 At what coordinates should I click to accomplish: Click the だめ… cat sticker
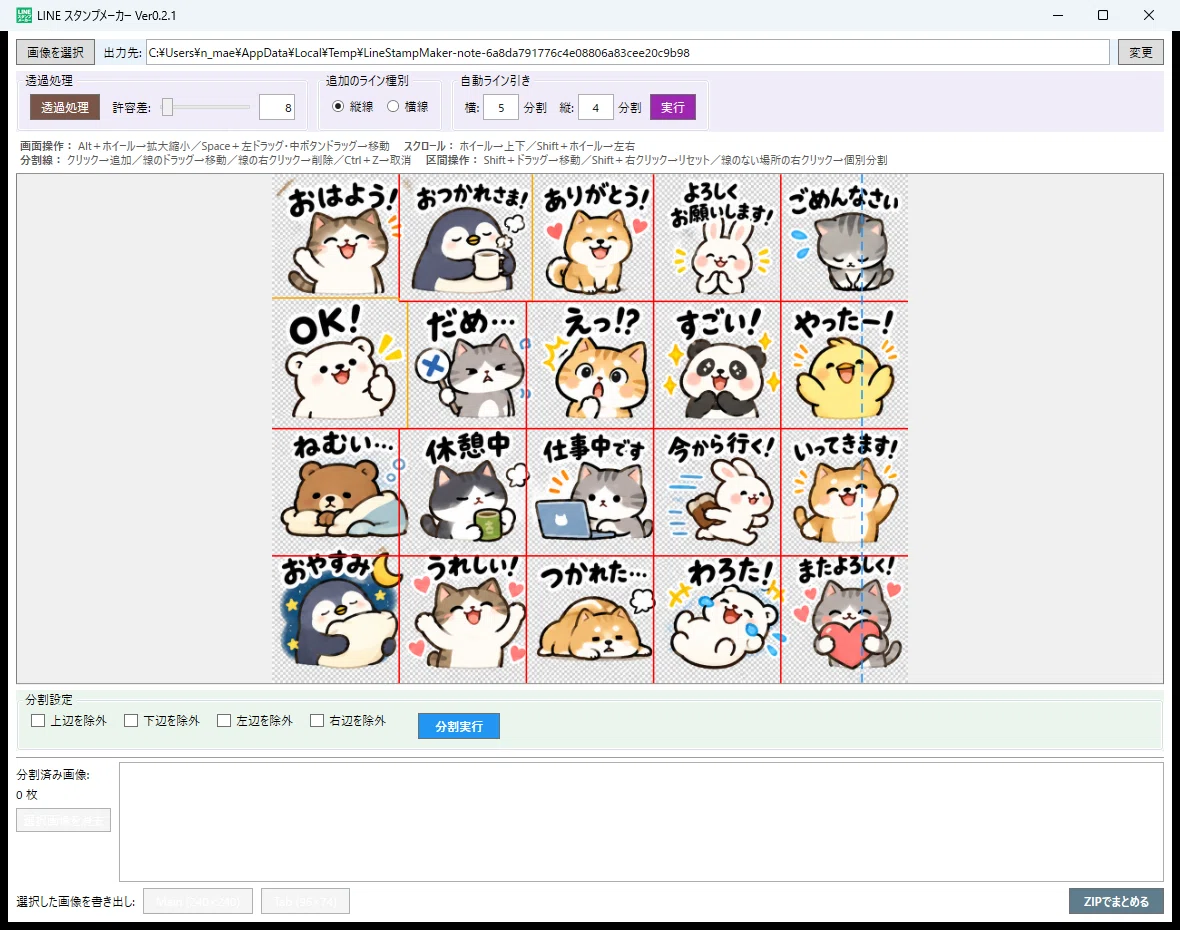point(467,365)
